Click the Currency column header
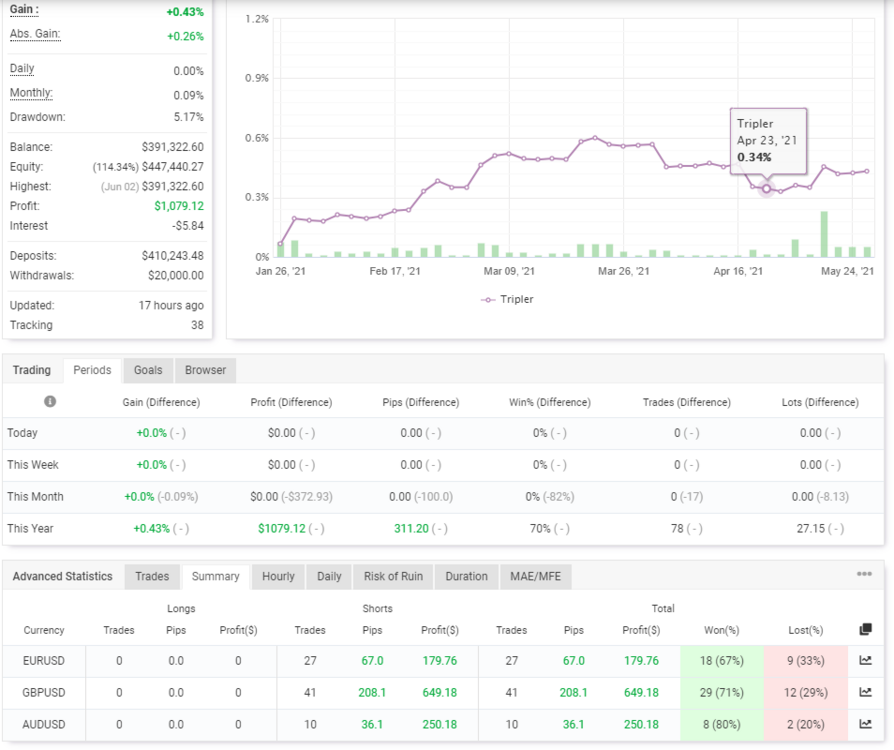Viewport: 894px width, 750px height. [x=44, y=630]
